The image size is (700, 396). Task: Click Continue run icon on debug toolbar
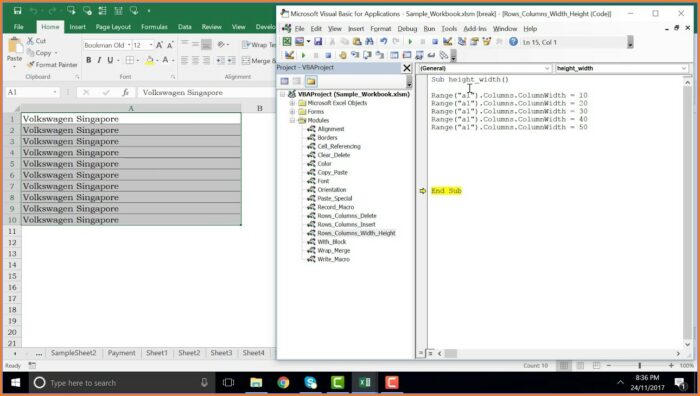tap(304, 55)
